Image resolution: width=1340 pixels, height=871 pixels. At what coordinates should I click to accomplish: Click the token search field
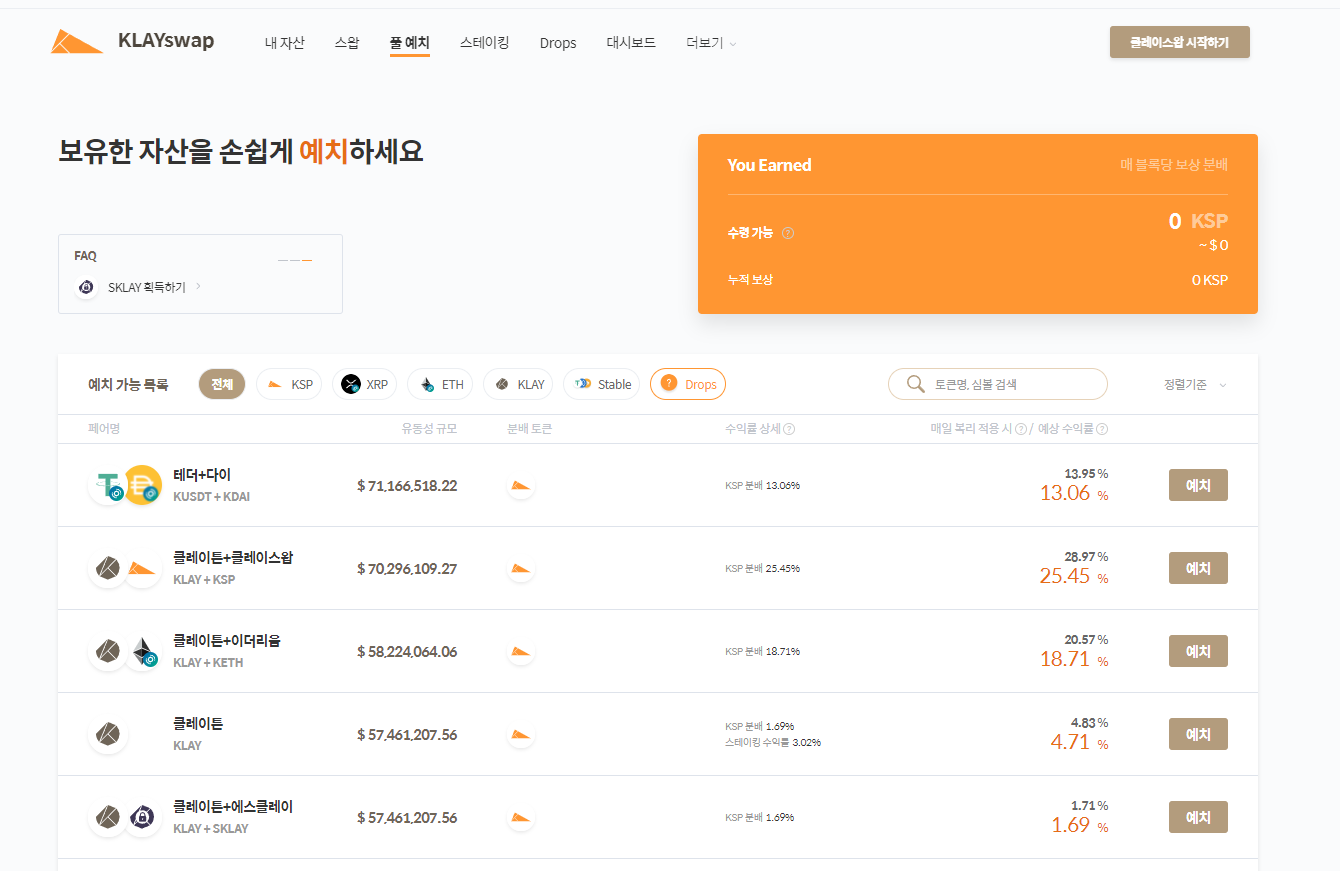(x=998, y=384)
